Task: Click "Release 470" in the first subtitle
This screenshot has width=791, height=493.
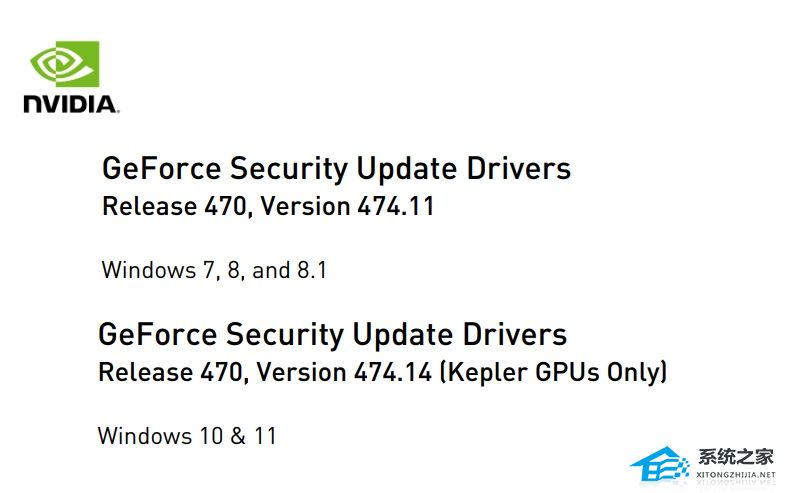Action: 164,207
